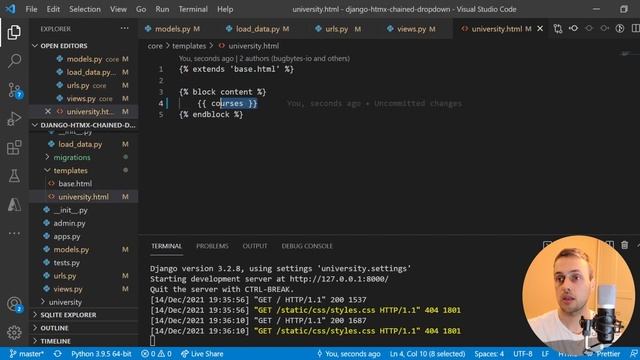
Task: Open the Testing flask view
Action: pos(14,176)
